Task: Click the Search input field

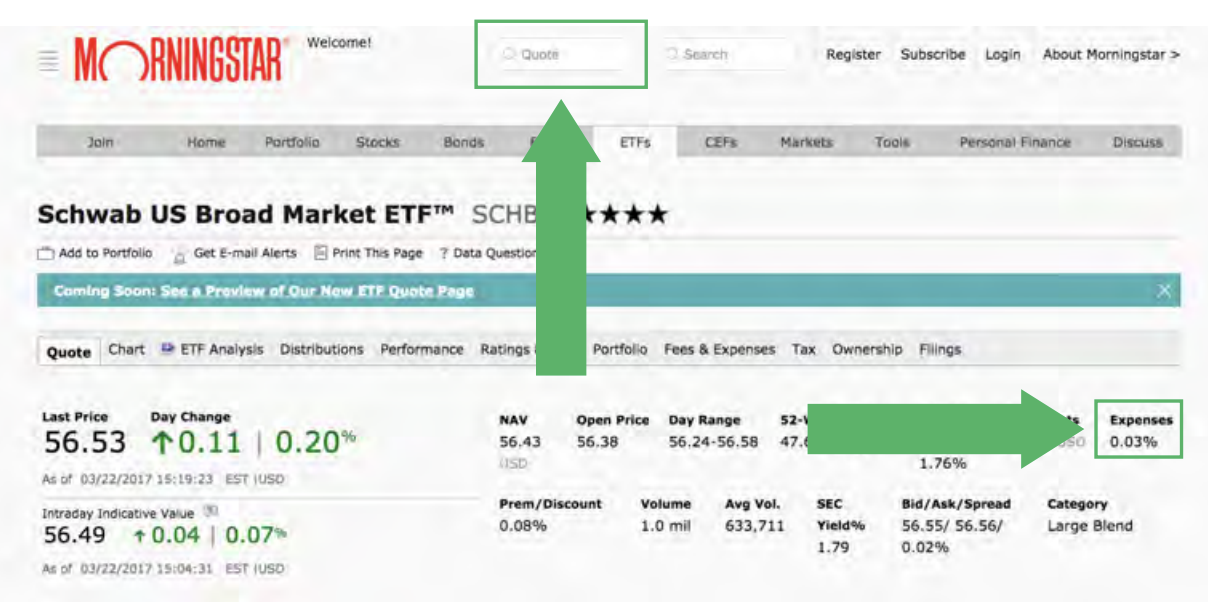Action: [x=728, y=54]
